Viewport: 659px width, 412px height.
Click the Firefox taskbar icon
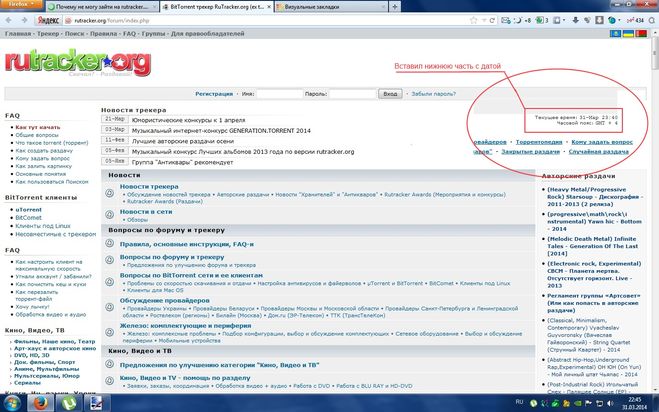click(x=40, y=404)
